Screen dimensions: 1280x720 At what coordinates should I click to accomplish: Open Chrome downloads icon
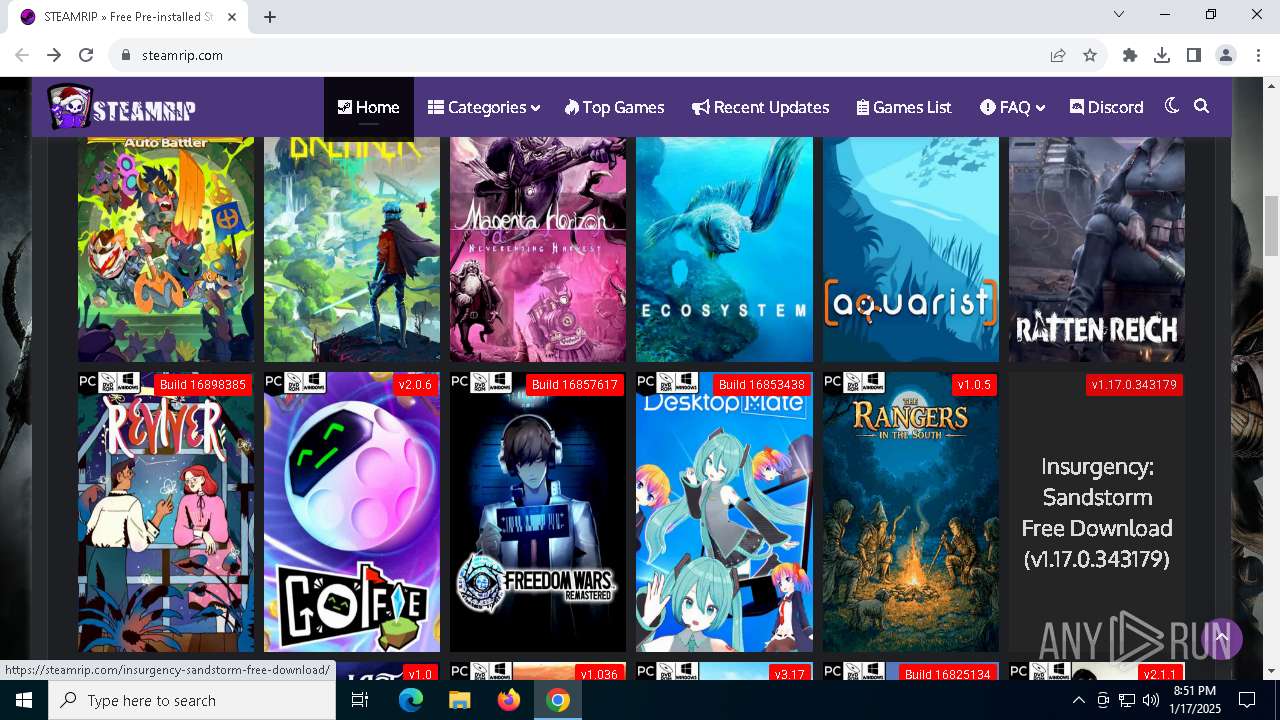coord(1162,55)
